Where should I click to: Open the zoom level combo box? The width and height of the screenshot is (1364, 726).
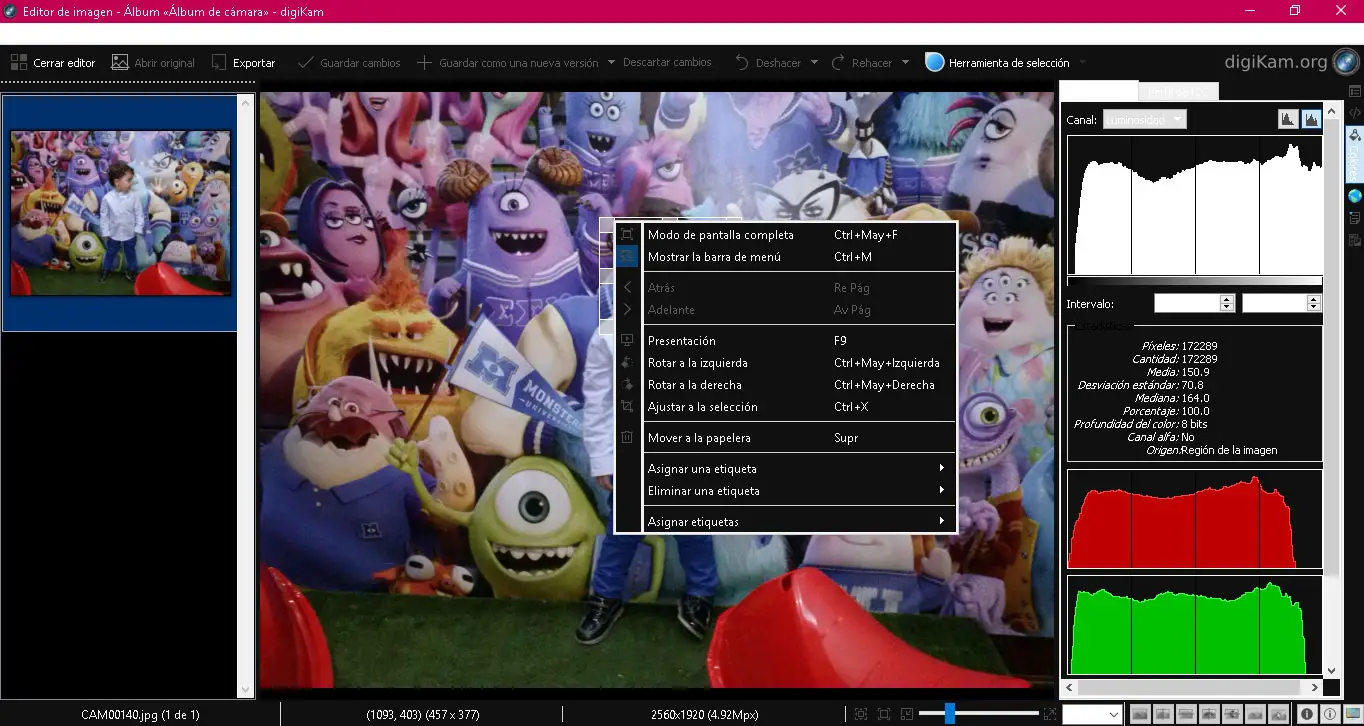tap(1091, 714)
